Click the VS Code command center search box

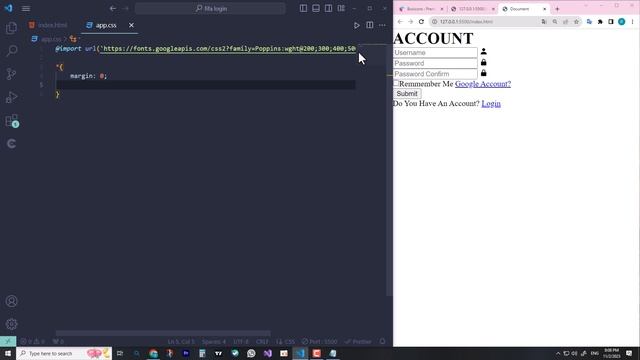(x=210, y=9)
